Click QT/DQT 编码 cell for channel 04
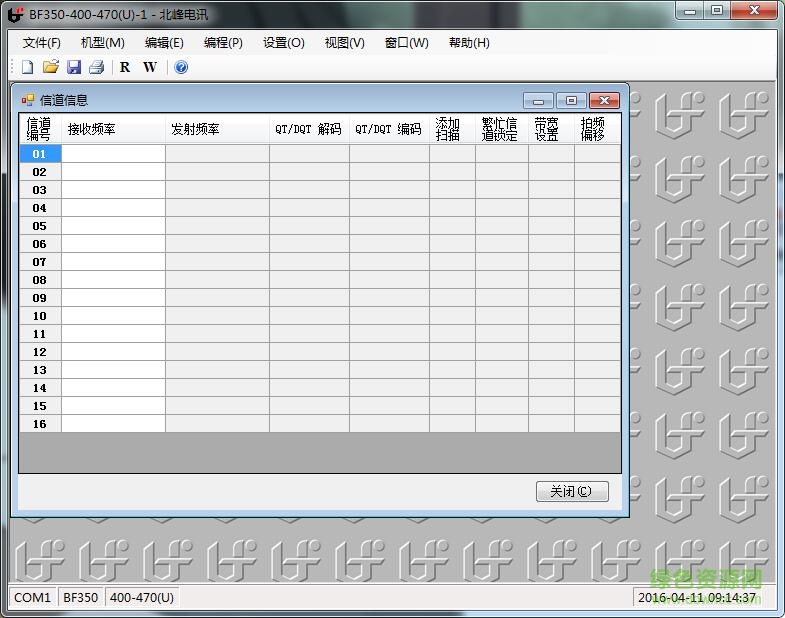The width and height of the screenshot is (785, 618). [x=389, y=208]
